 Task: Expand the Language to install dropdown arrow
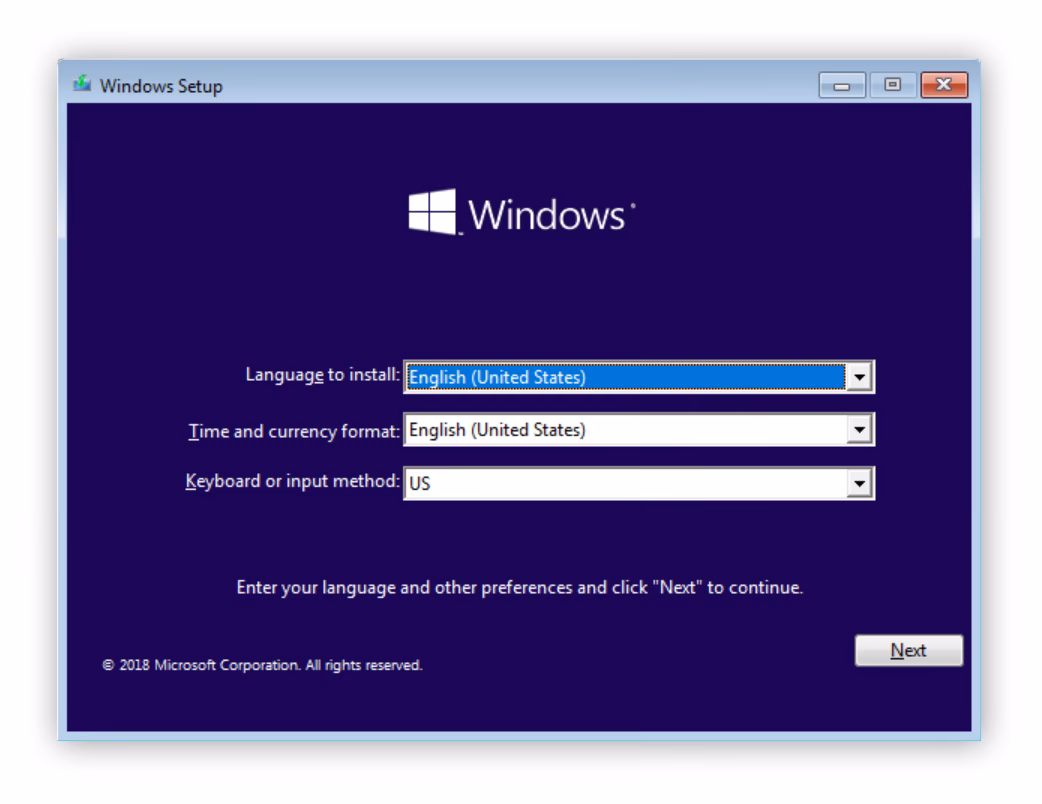pos(859,377)
